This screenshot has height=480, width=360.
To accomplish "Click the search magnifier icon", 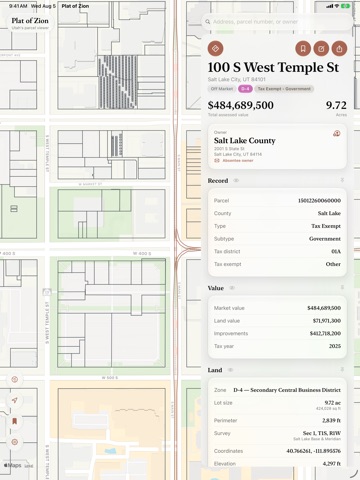I will pos(208,22).
